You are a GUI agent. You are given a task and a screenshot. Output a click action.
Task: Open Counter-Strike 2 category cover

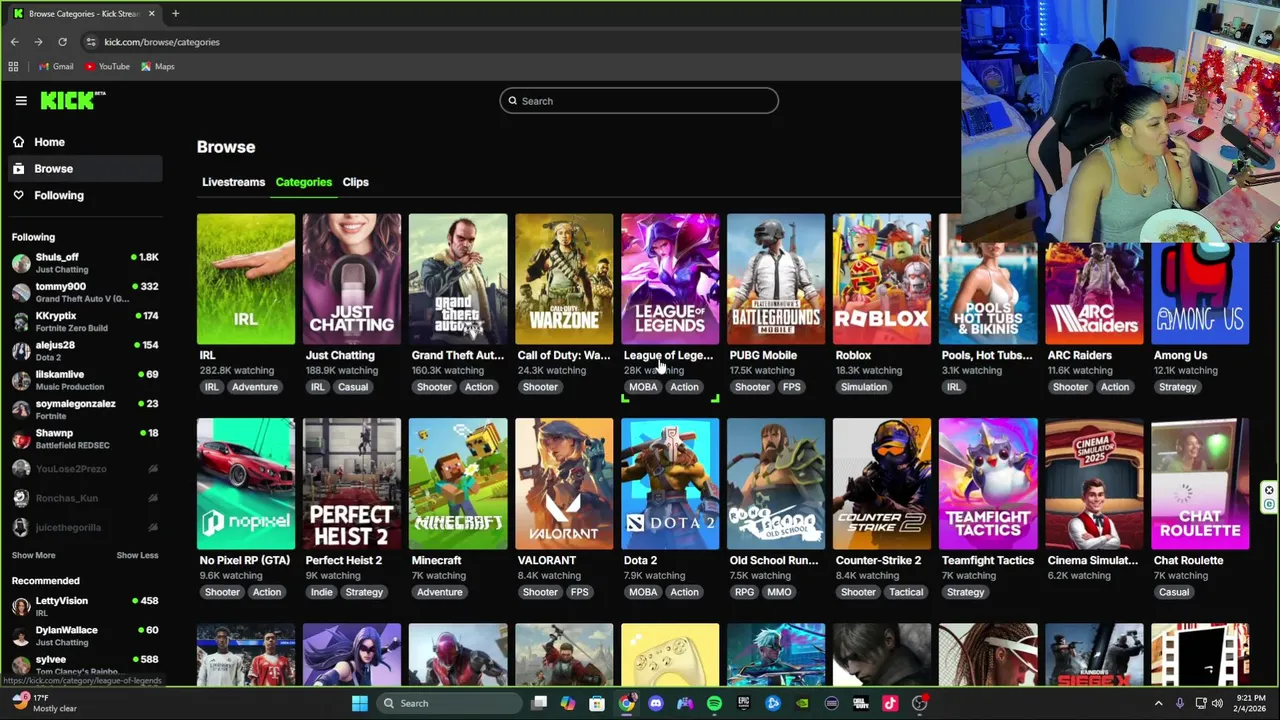click(x=882, y=484)
